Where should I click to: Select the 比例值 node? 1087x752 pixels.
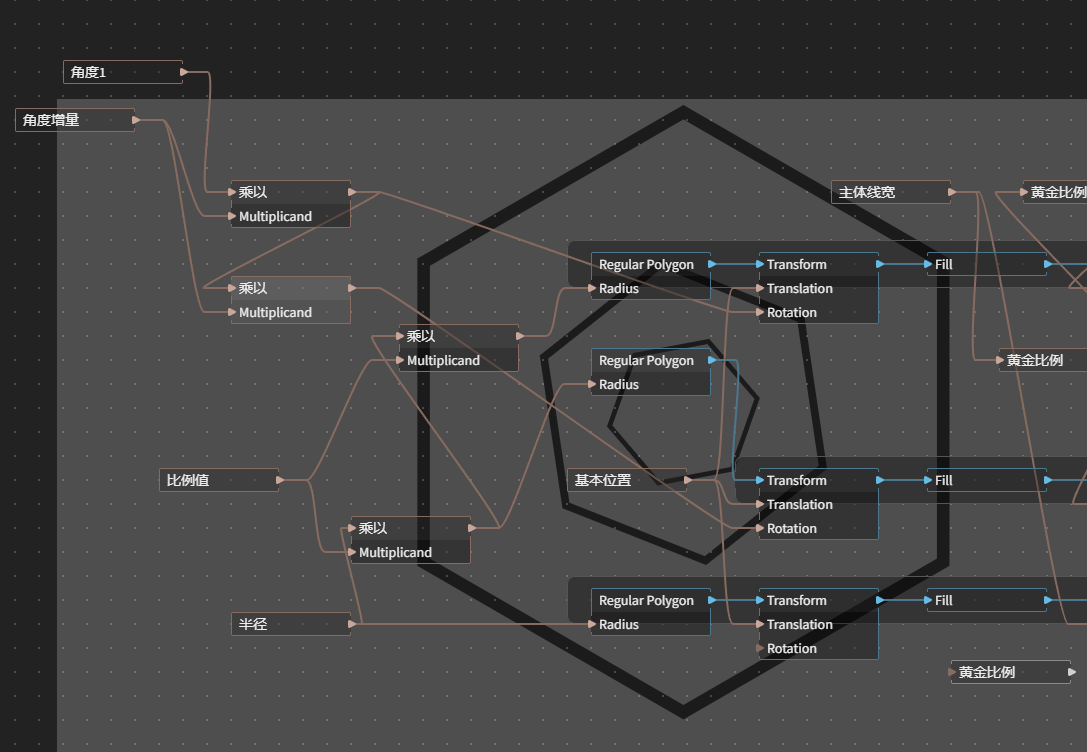[219, 480]
